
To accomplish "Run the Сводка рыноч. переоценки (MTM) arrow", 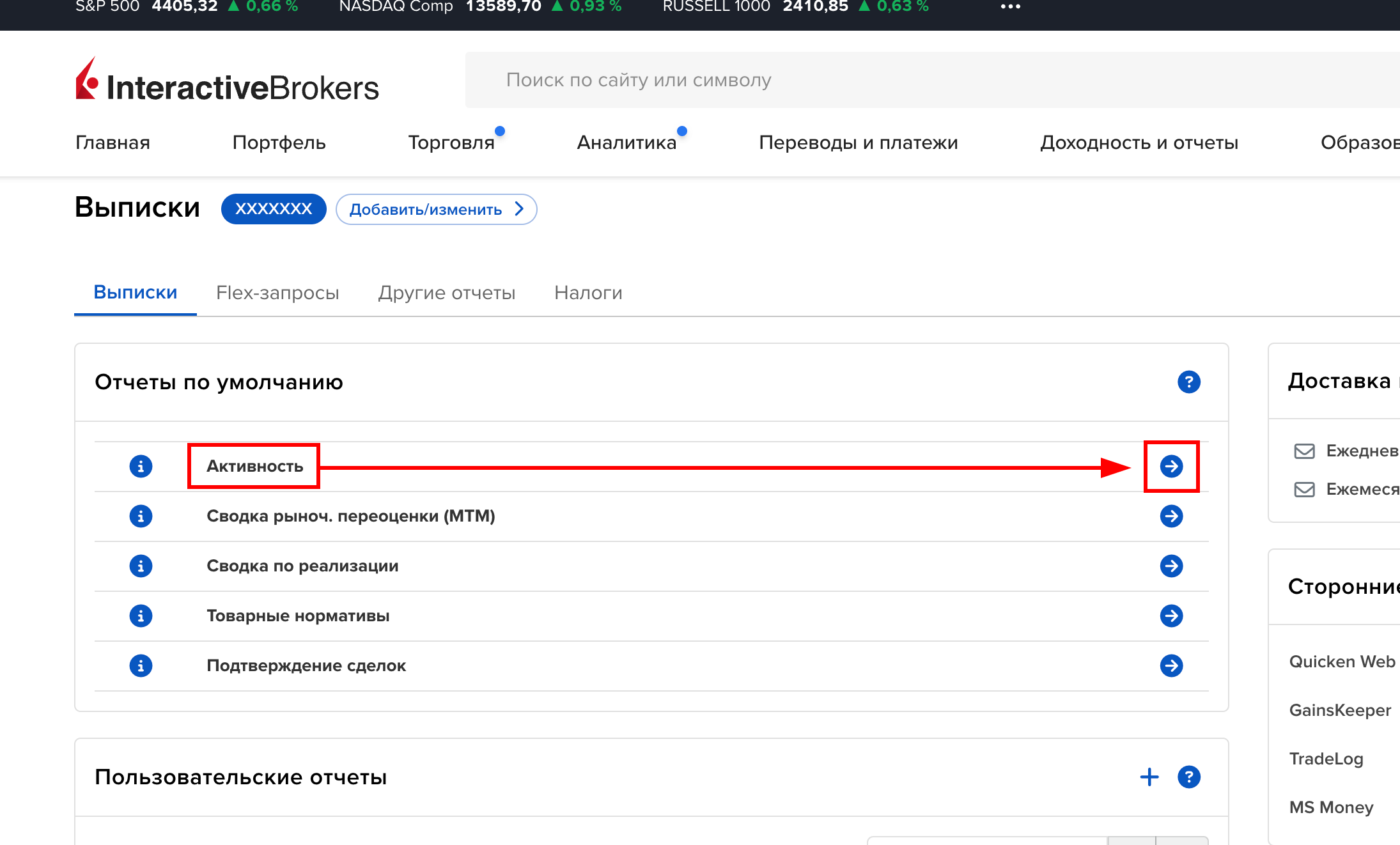I will pyautogui.click(x=1171, y=516).
